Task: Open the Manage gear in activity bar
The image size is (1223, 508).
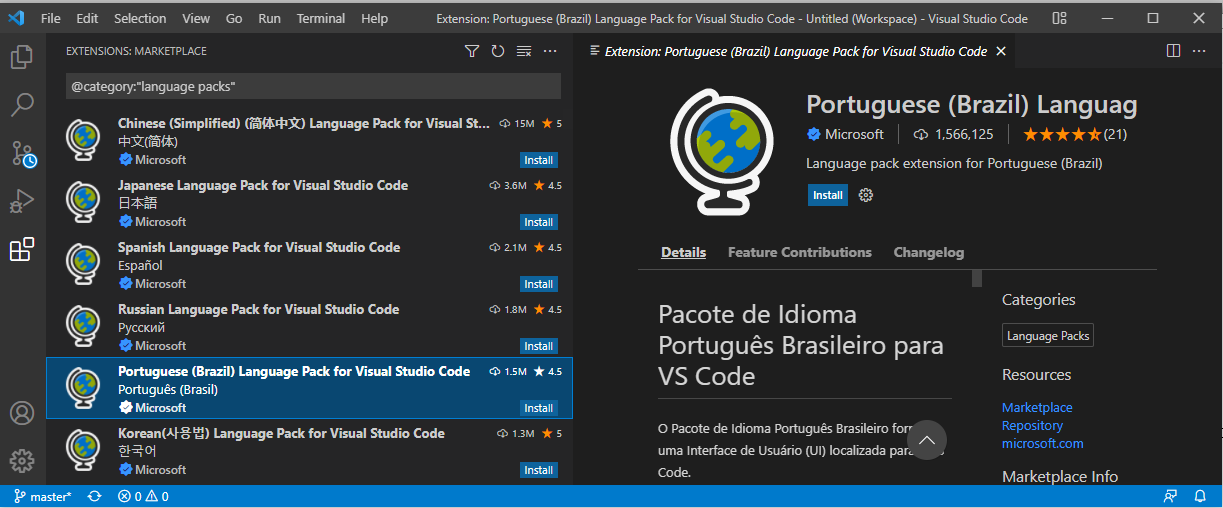Action: pos(22,461)
